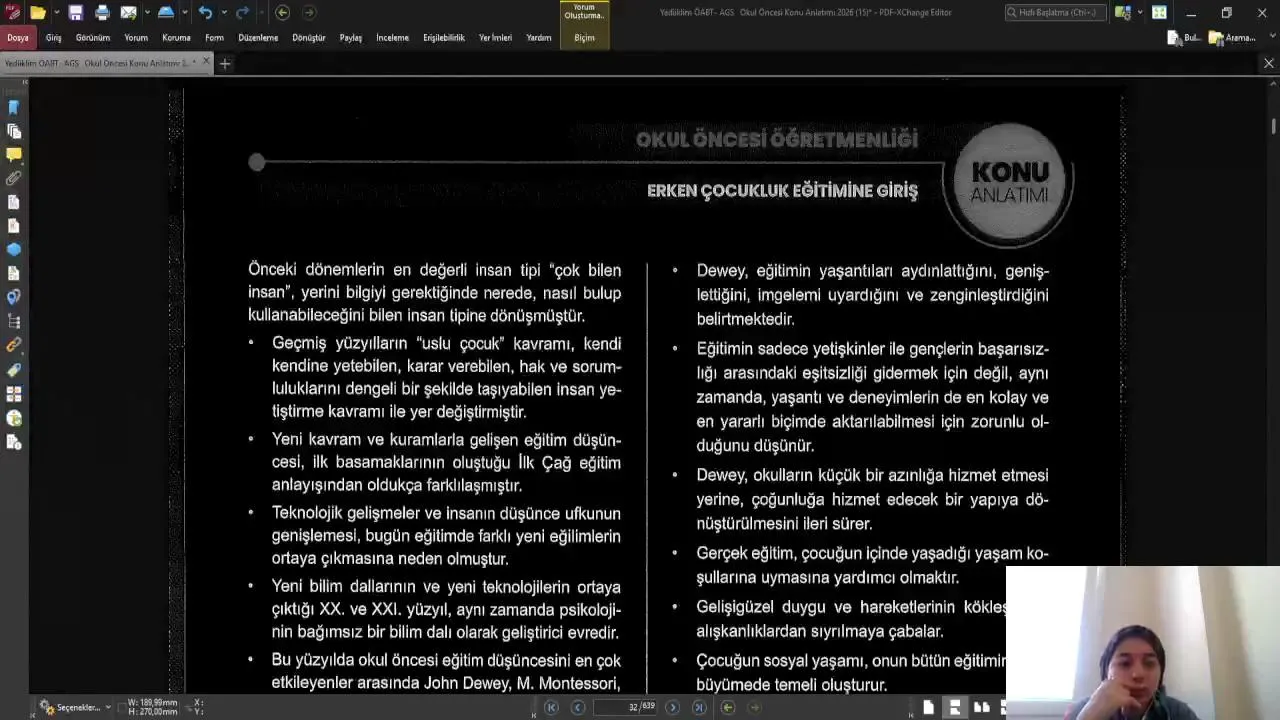The image size is (1280, 720).
Task: Open the Comments sidebar panel icon
Action: tap(14, 155)
